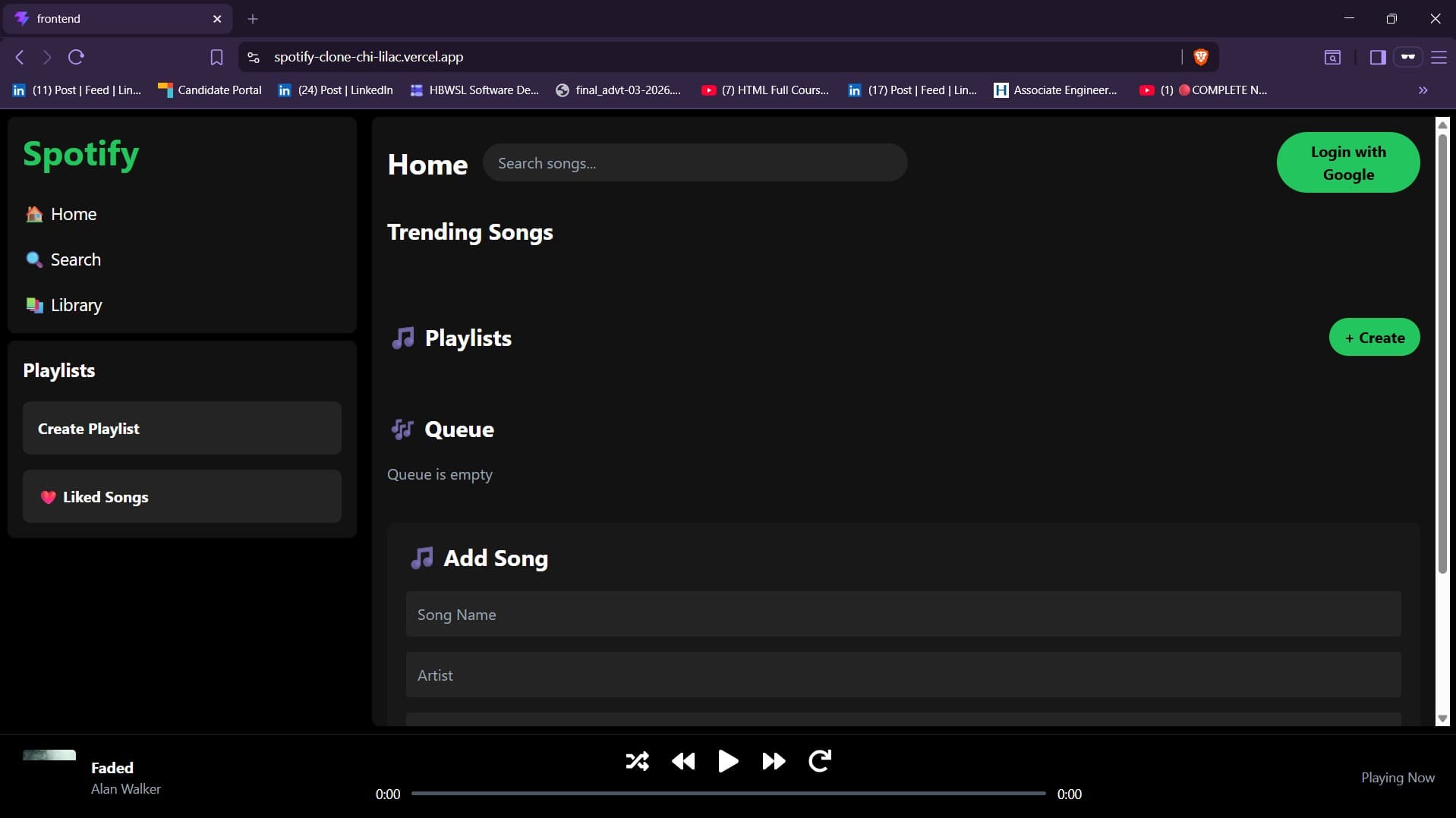Toggle the browser sidebar panel
The image size is (1456, 818).
coord(1378,57)
